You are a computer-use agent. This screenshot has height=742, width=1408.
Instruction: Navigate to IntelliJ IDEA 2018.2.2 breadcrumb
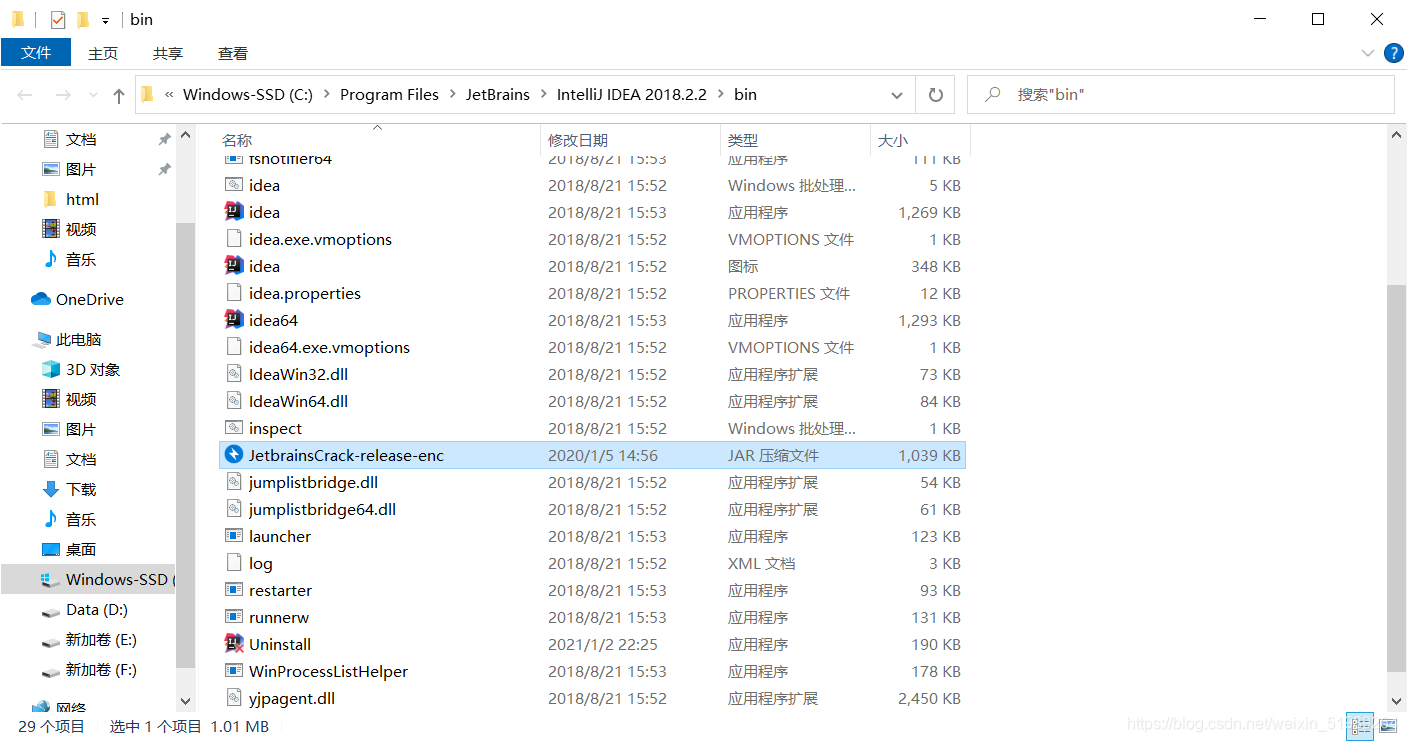pos(632,95)
